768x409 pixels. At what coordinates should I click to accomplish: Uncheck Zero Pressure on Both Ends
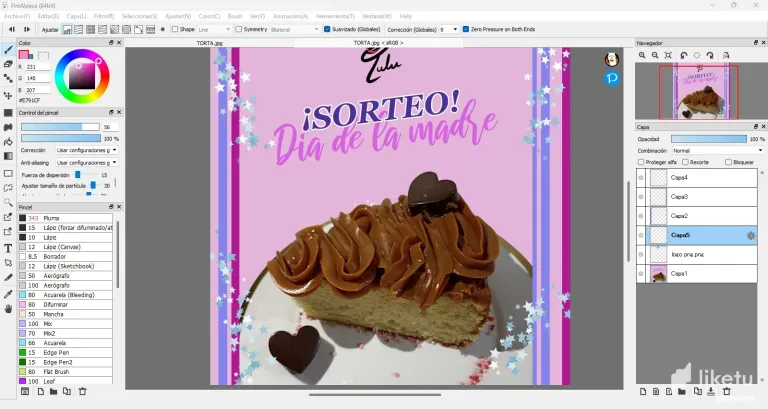tap(466, 29)
